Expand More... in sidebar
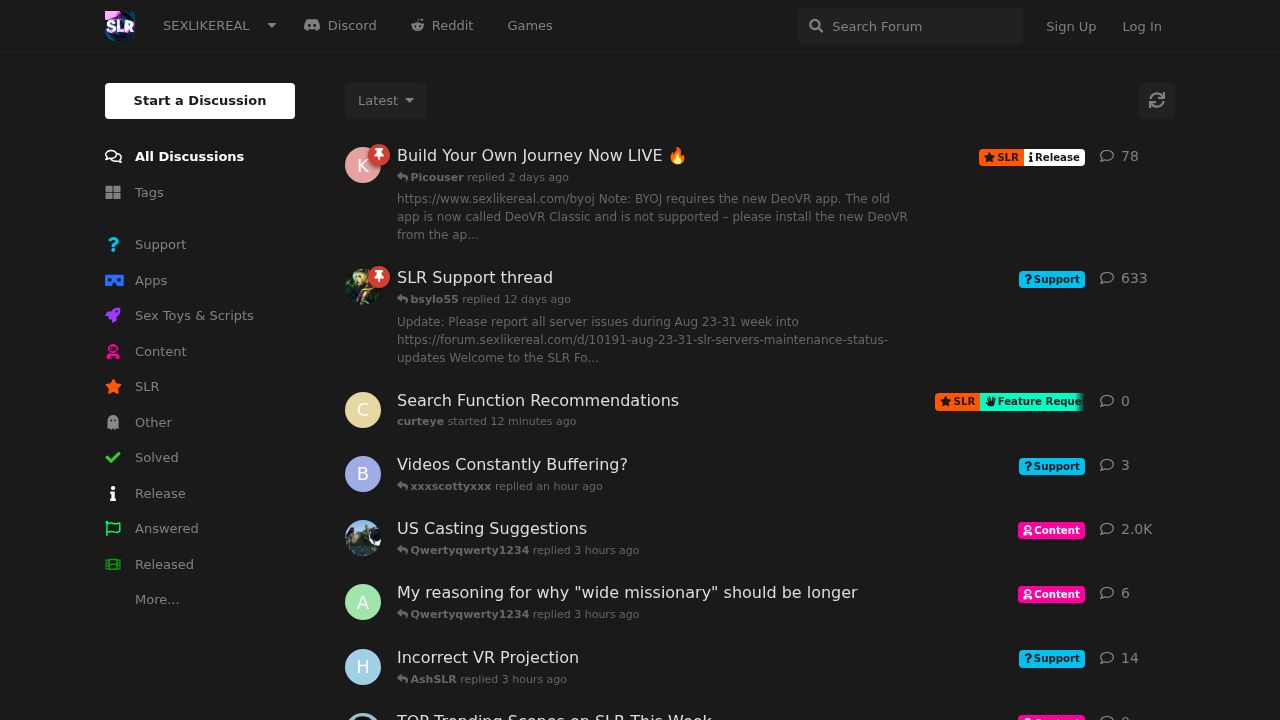The image size is (1280, 720). 157,599
